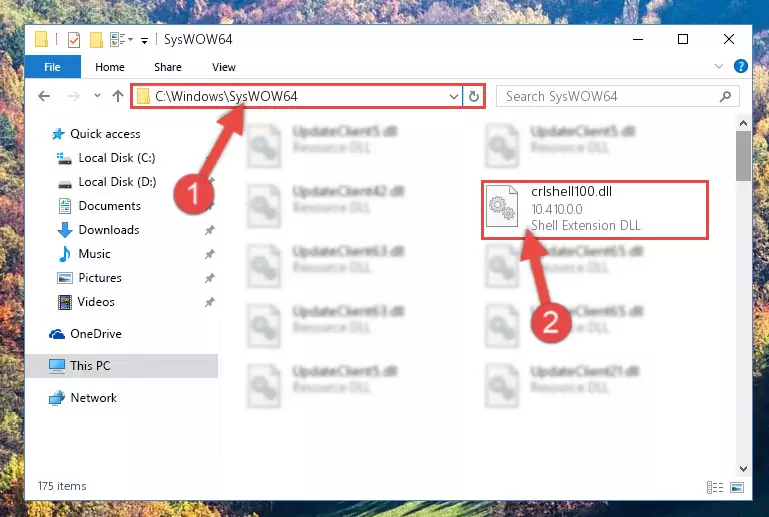Click the Documents page icon

pyautogui.click(x=65, y=206)
